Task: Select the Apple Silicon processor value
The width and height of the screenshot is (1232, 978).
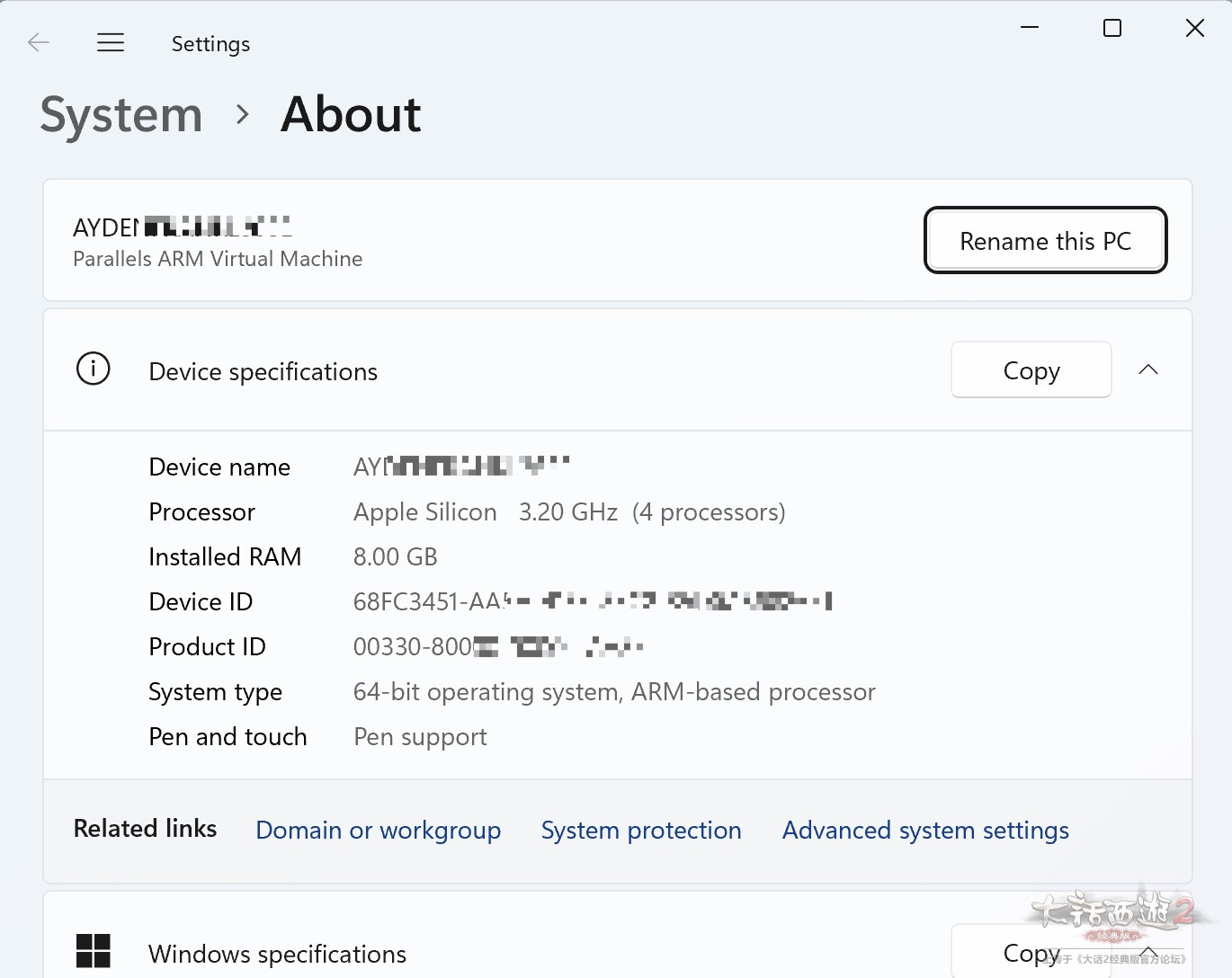Action: [569, 512]
